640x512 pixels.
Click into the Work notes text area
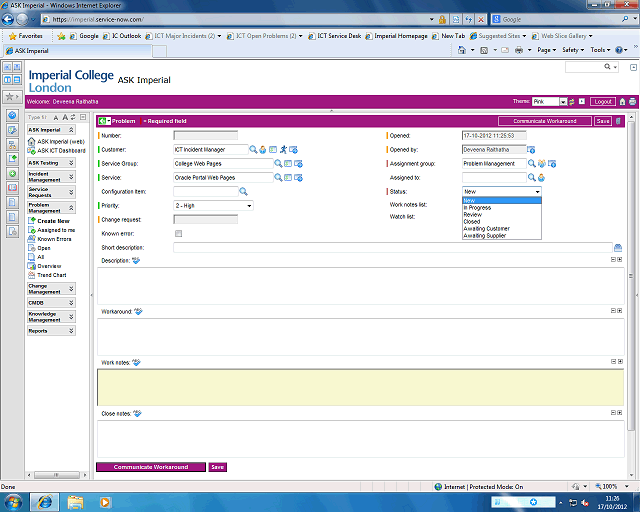360,386
